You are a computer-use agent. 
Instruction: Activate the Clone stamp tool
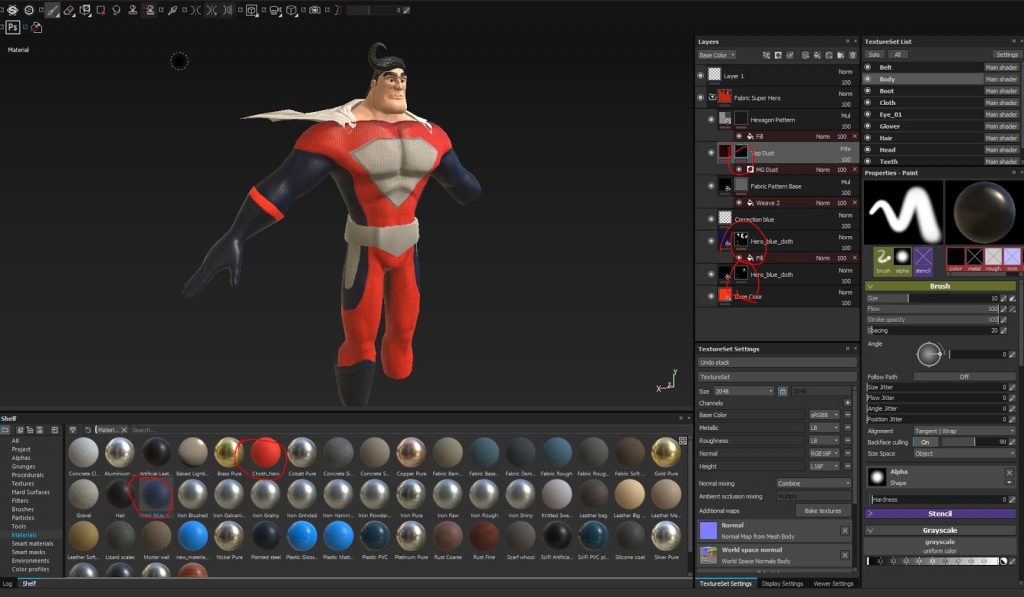pyautogui.click(x=132, y=10)
